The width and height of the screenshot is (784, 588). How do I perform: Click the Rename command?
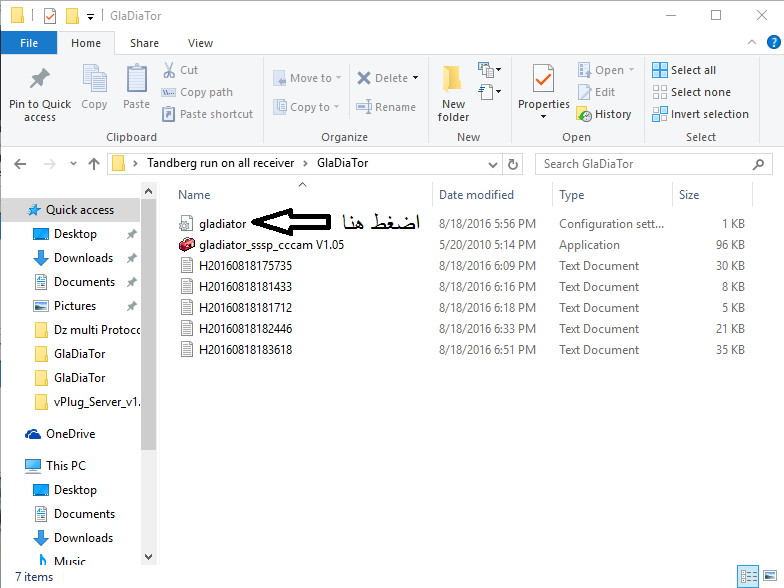386,107
